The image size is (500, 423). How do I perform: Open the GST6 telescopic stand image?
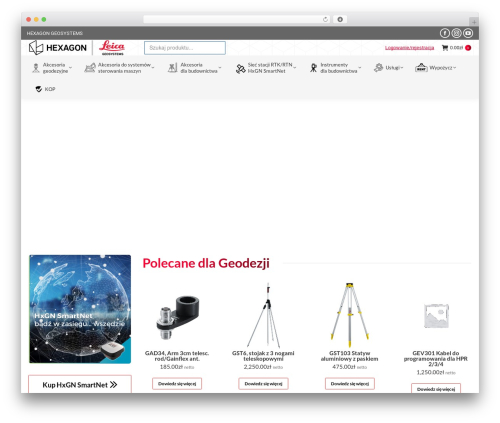tap(263, 315)
